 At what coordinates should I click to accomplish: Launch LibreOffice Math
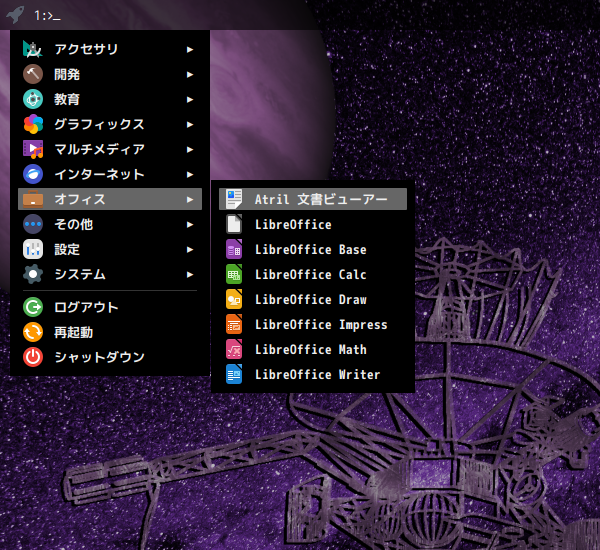click(313, 349)
